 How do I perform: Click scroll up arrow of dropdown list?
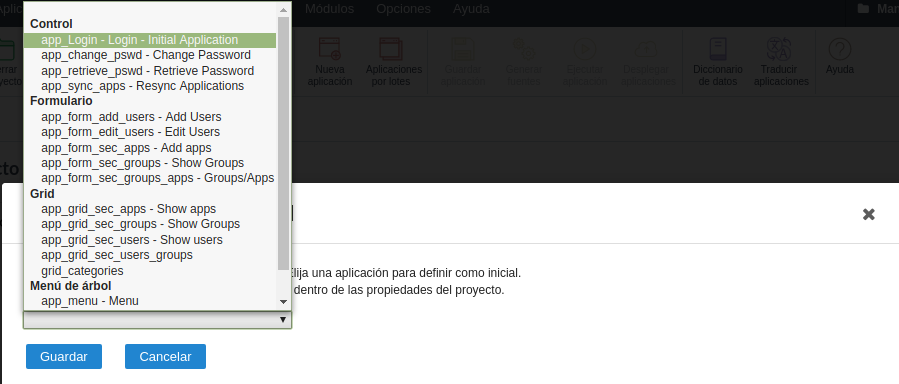click(283, 10)
